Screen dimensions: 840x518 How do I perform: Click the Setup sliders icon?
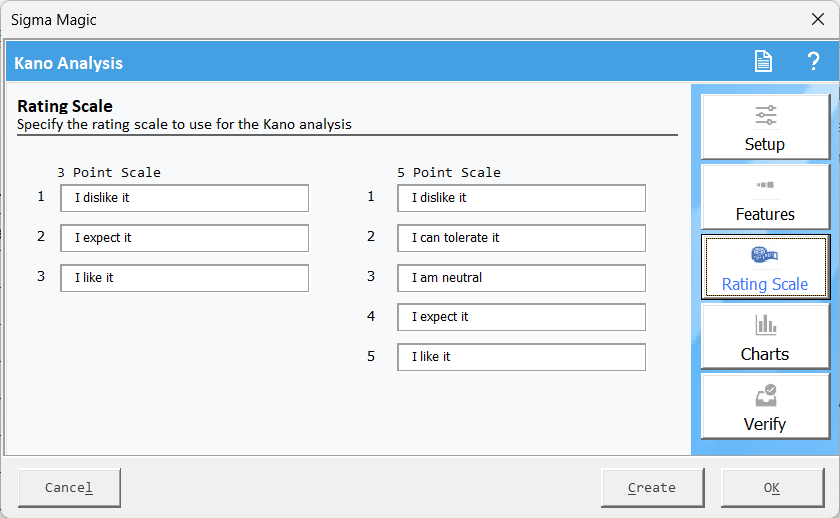click(x=765, y=115)
